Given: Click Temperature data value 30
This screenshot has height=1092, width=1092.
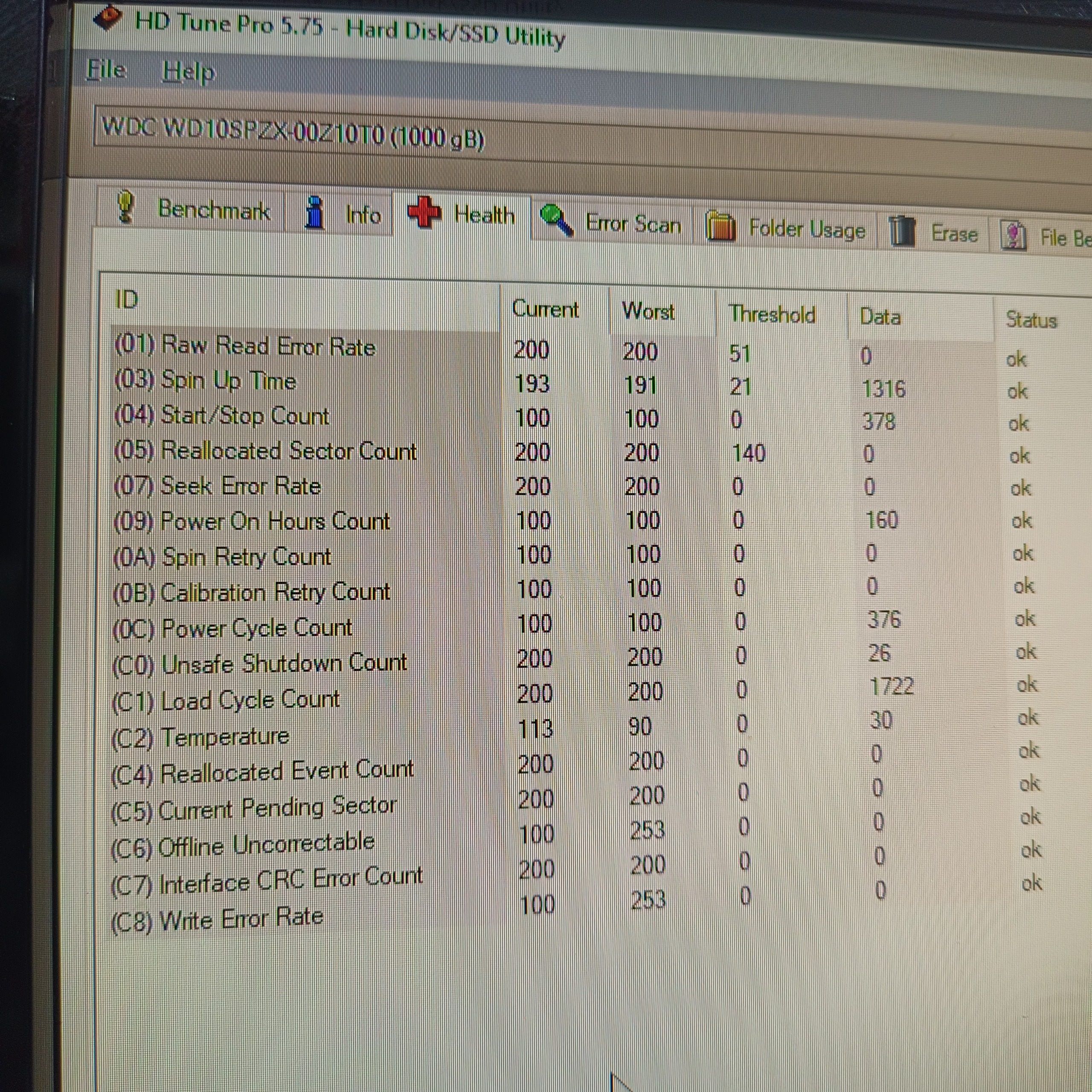Looking at the screenshot, I should pos(881,720).
